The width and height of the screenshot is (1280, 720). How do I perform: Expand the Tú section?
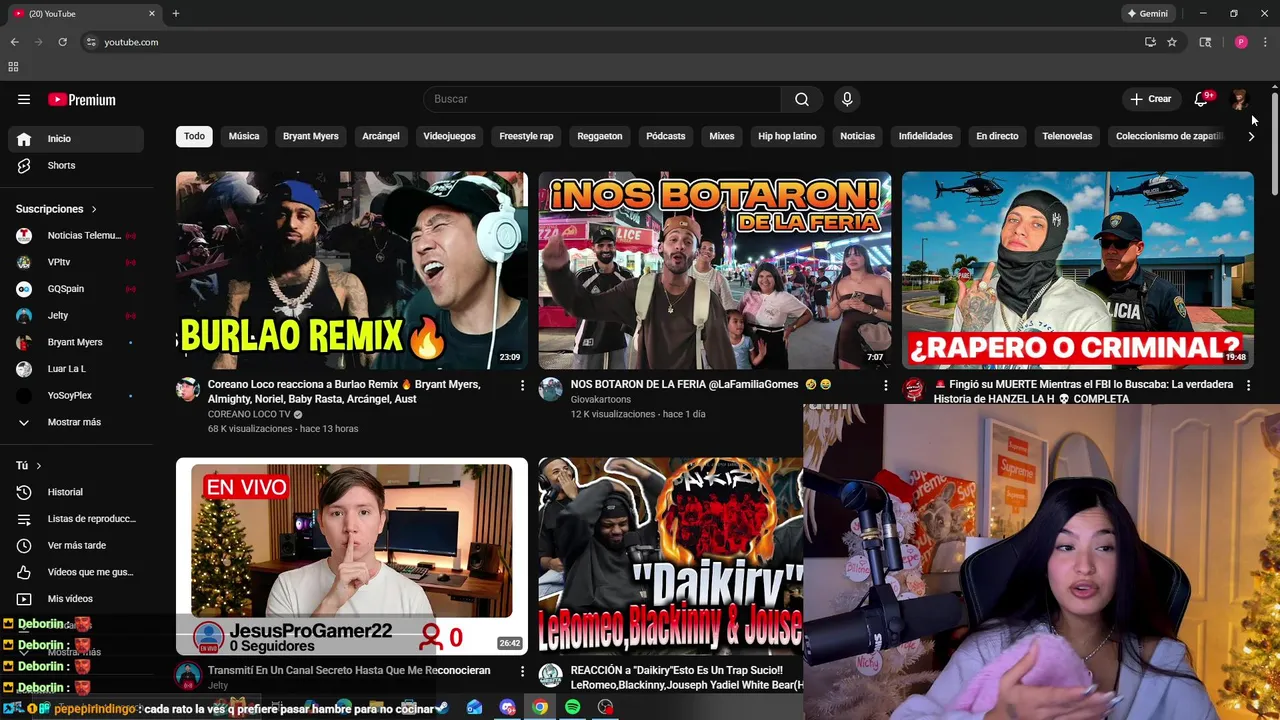tap(29, 466)
